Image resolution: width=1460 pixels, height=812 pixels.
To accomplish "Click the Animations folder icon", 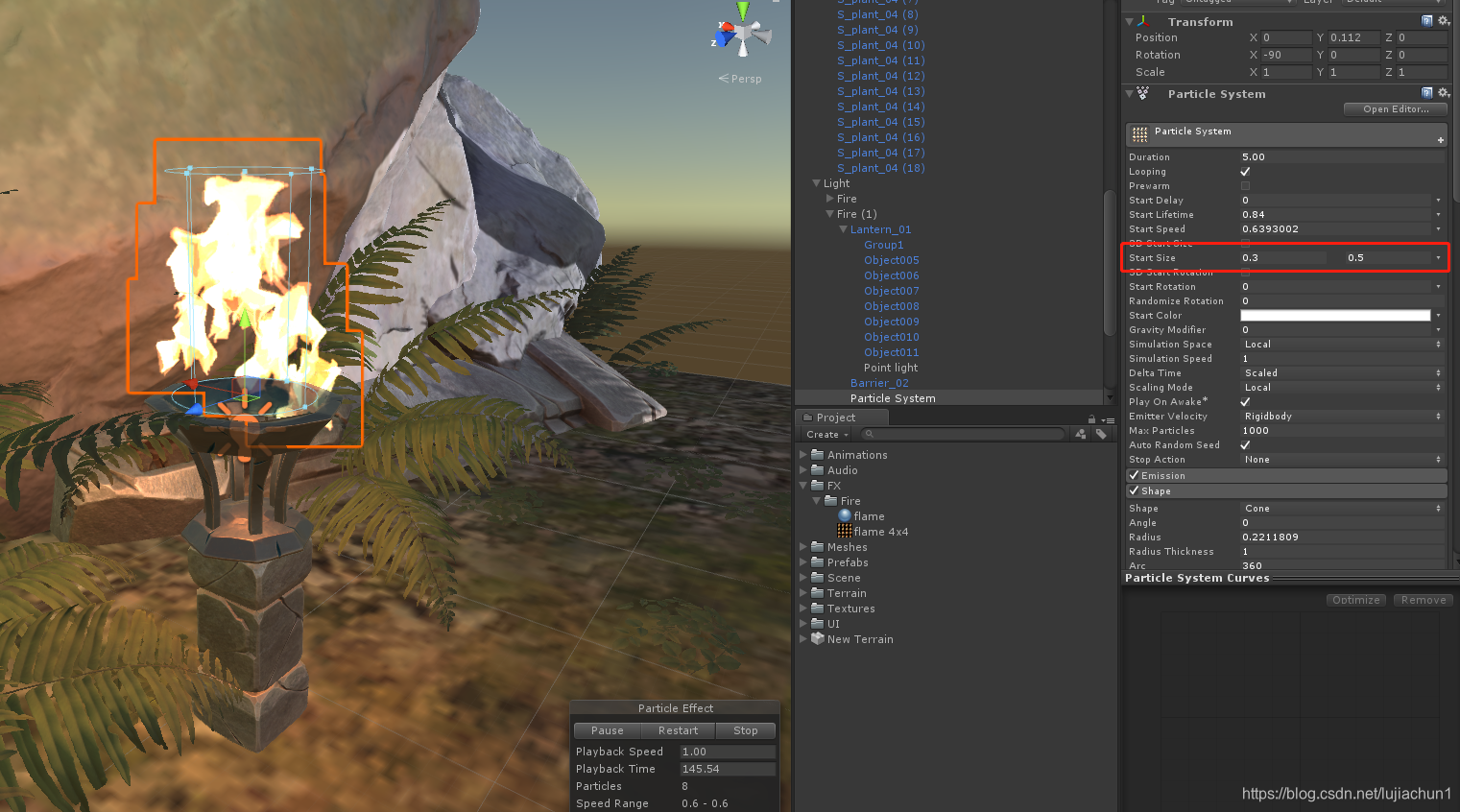I will 818,454.
